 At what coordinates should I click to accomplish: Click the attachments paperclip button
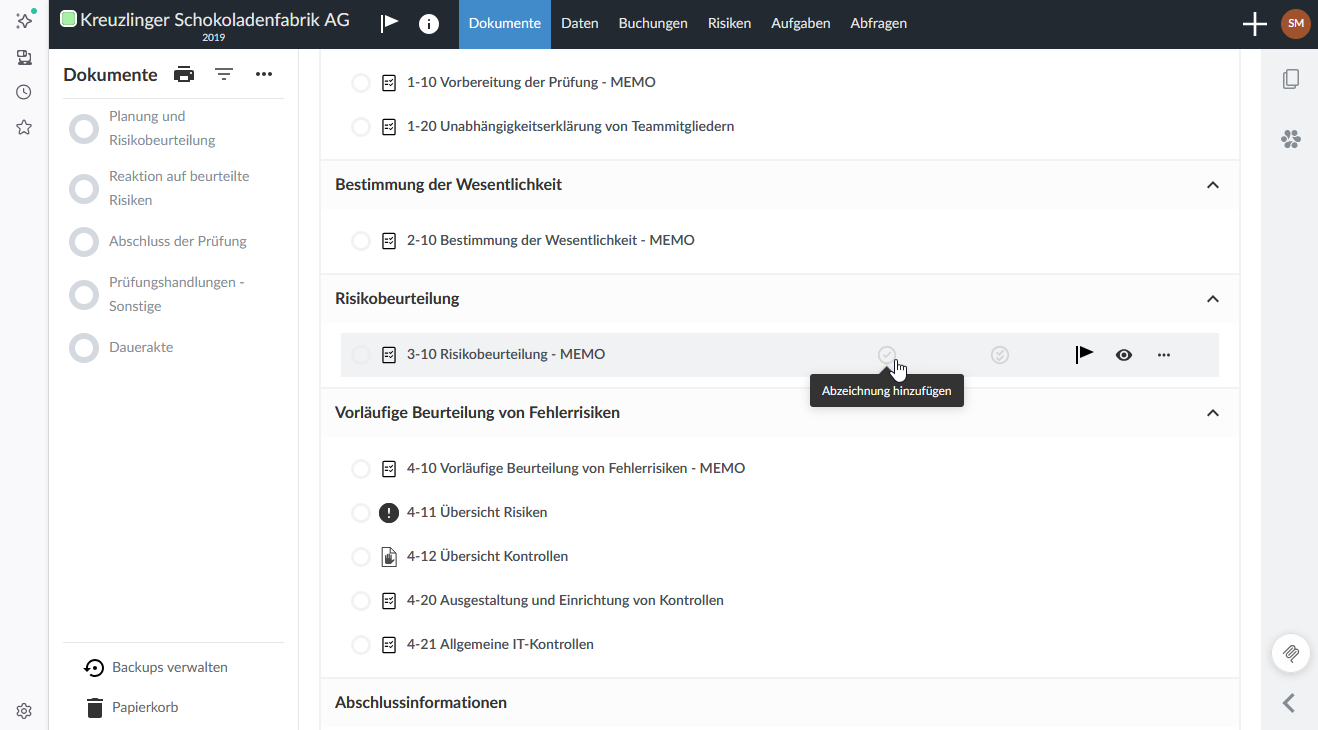coord(1291,653)
